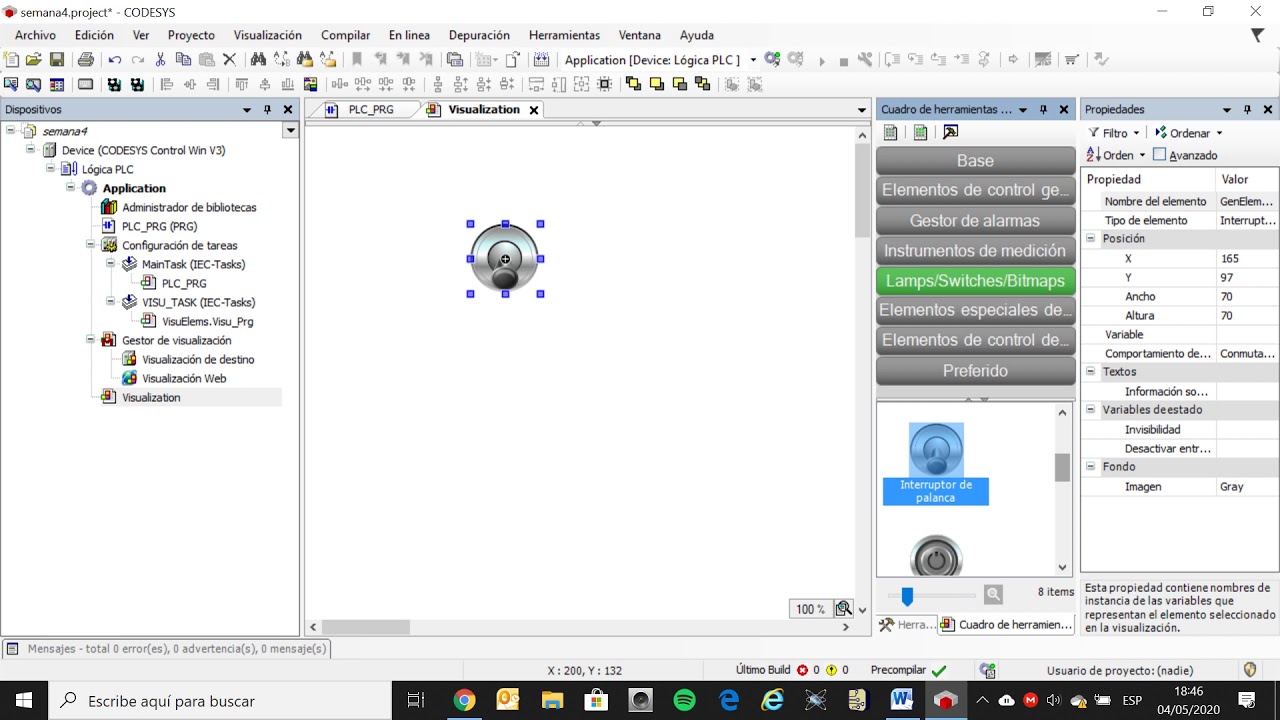Open the Compilar menu

click(345, 35)
